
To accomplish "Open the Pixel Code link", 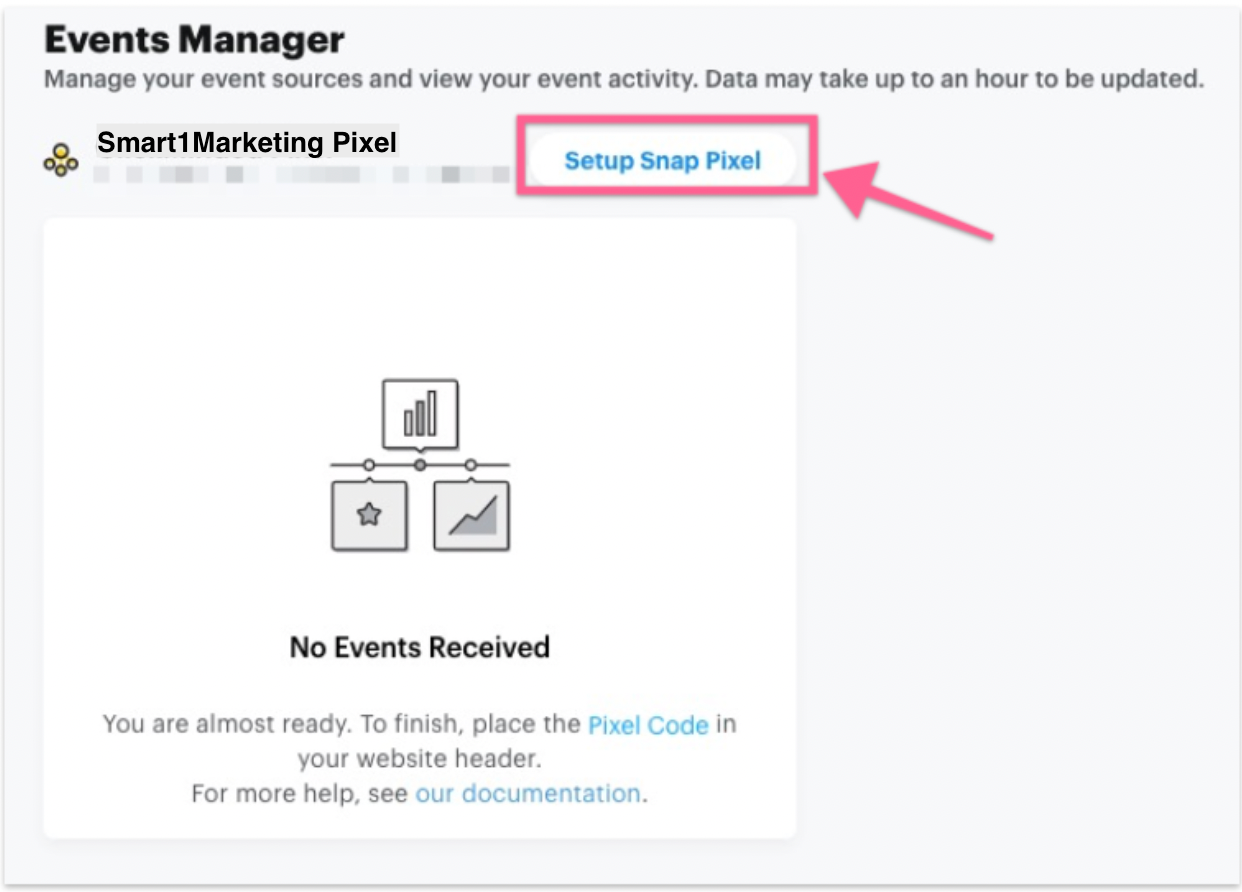I will point(648,725).
